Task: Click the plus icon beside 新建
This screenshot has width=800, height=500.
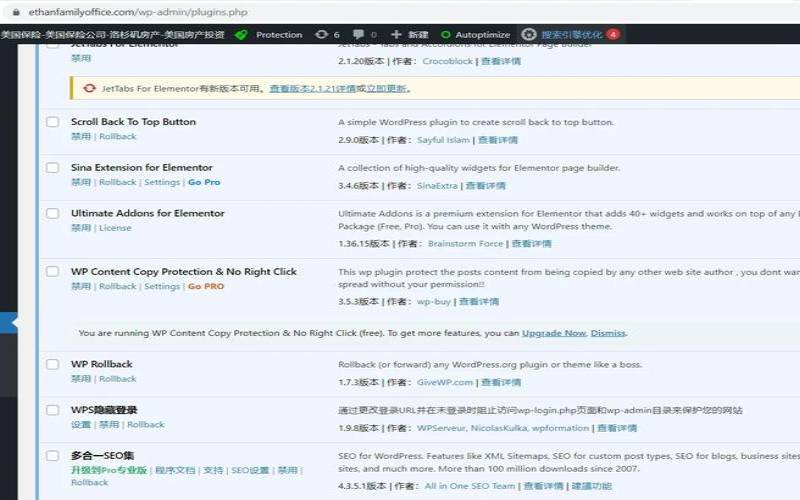Action: pos(397,34)
